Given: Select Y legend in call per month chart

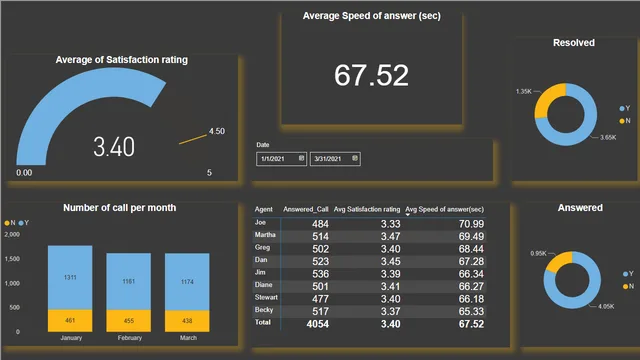Looking at the screenshot, I should (24, 223).
